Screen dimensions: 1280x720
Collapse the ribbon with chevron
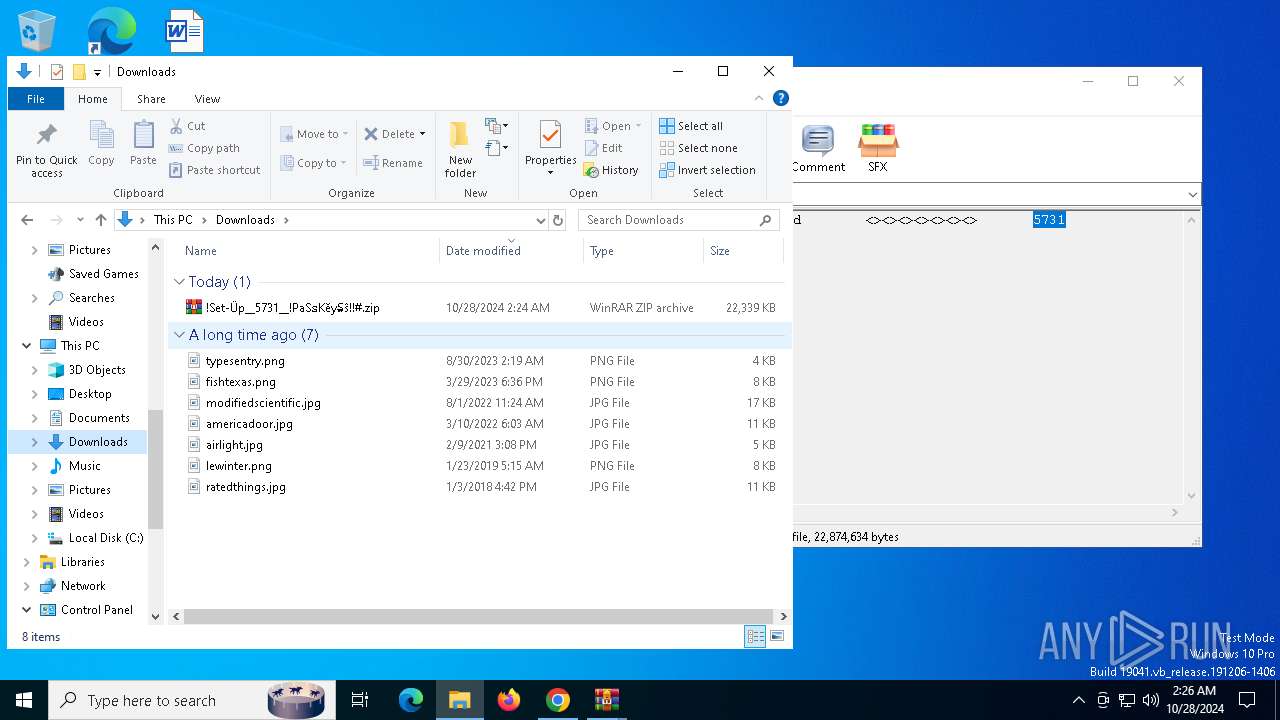pyautogui.click(x=759, y=98)
